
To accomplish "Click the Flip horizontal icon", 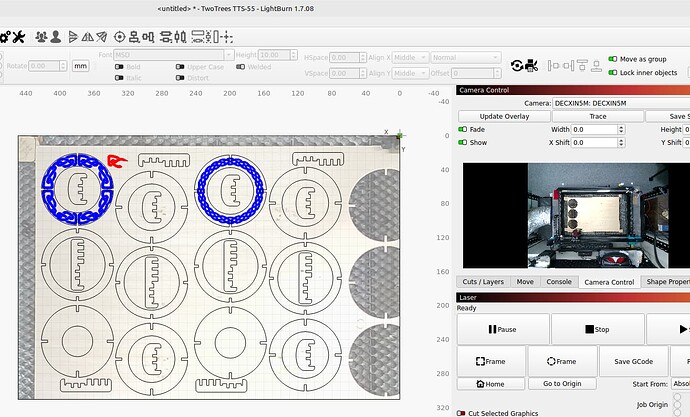I will coord(73,37).
